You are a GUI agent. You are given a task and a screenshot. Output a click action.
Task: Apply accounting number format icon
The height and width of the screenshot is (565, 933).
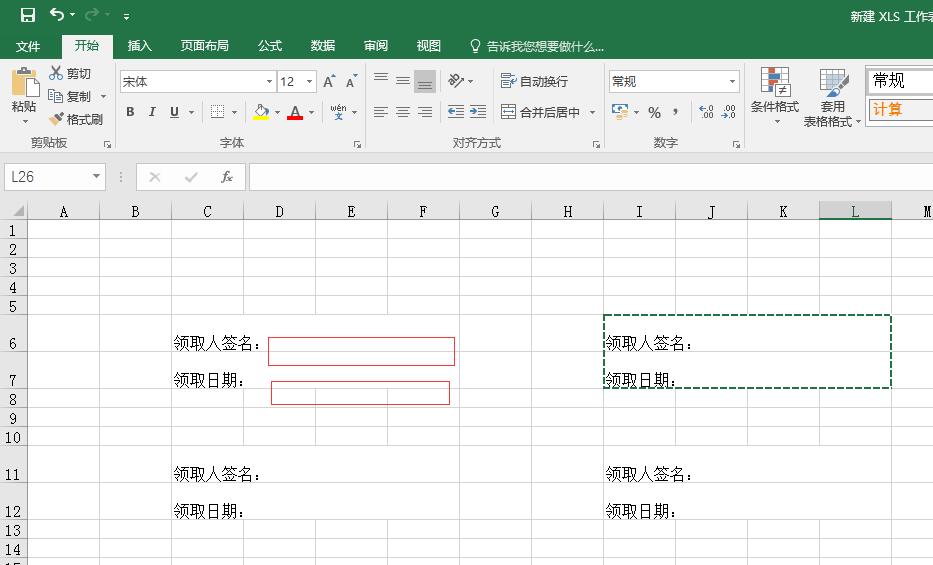pos(620,112)
